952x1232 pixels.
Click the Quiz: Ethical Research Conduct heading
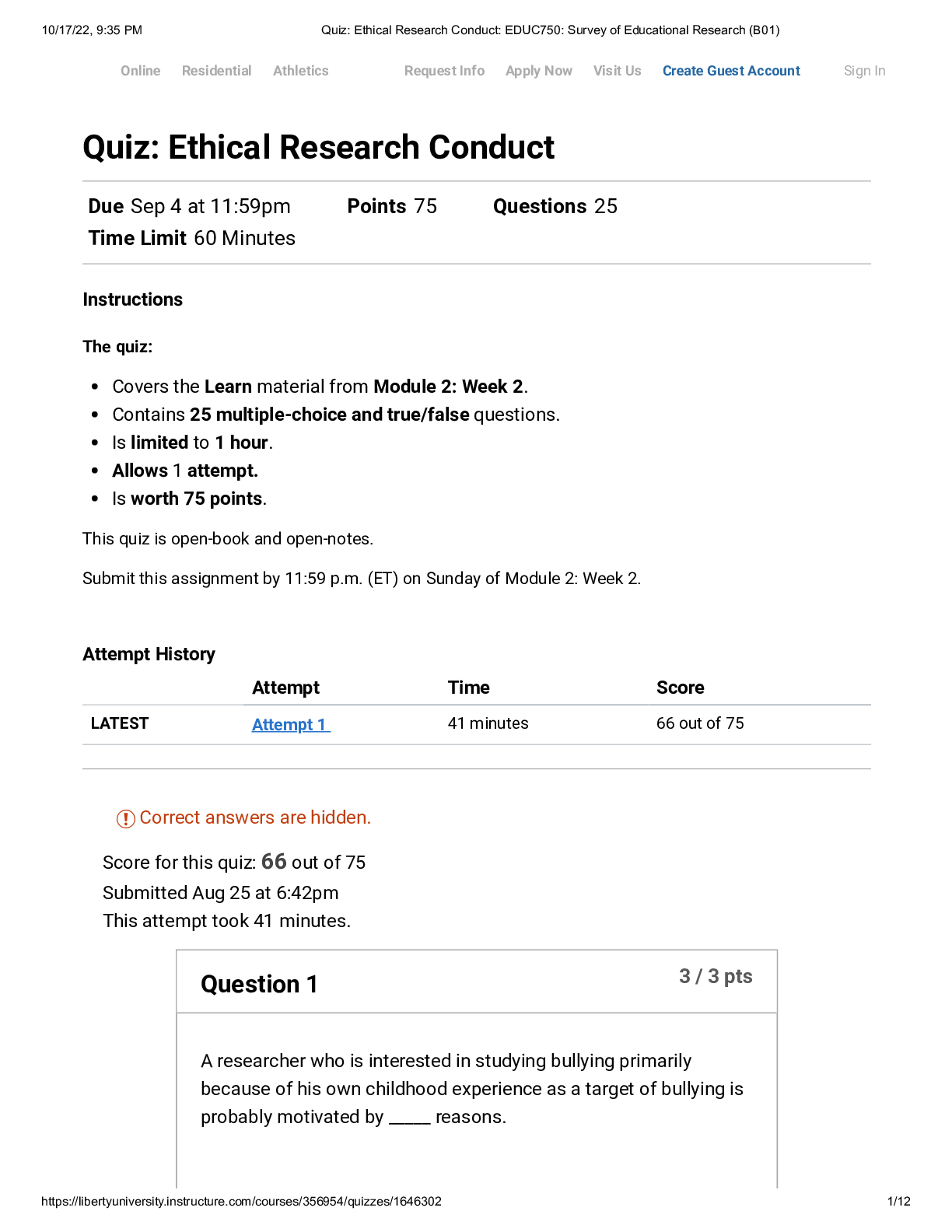(318, 147)
